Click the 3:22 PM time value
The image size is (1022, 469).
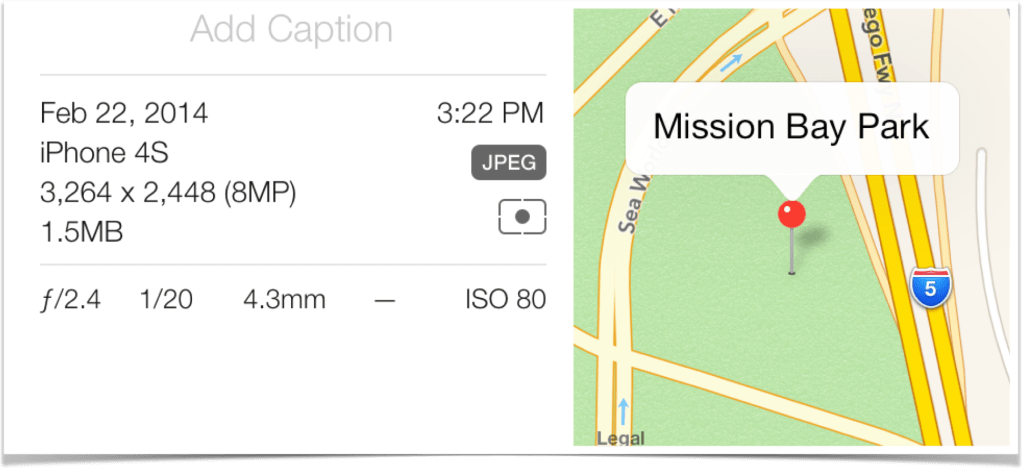coord(490,113)
